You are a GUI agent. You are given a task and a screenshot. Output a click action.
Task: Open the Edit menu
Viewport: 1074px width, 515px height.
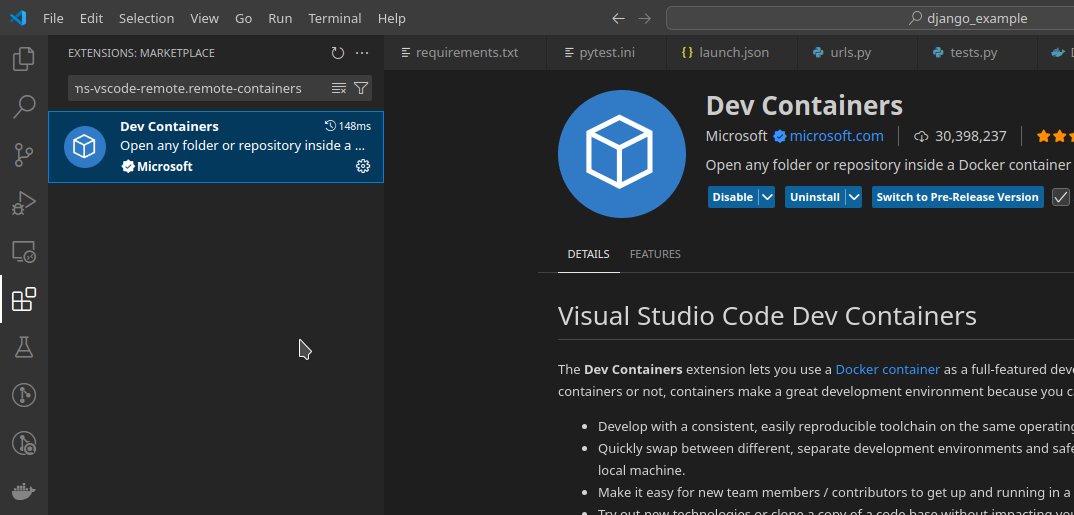tap(91, 18)
